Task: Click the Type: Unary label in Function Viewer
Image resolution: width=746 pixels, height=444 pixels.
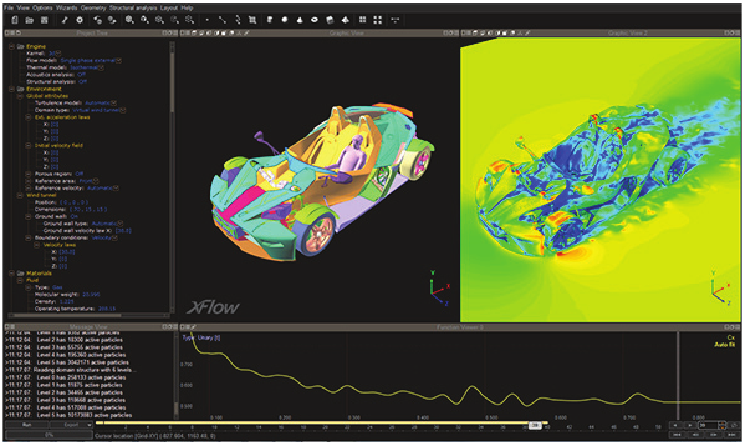Action: (201, 337)
